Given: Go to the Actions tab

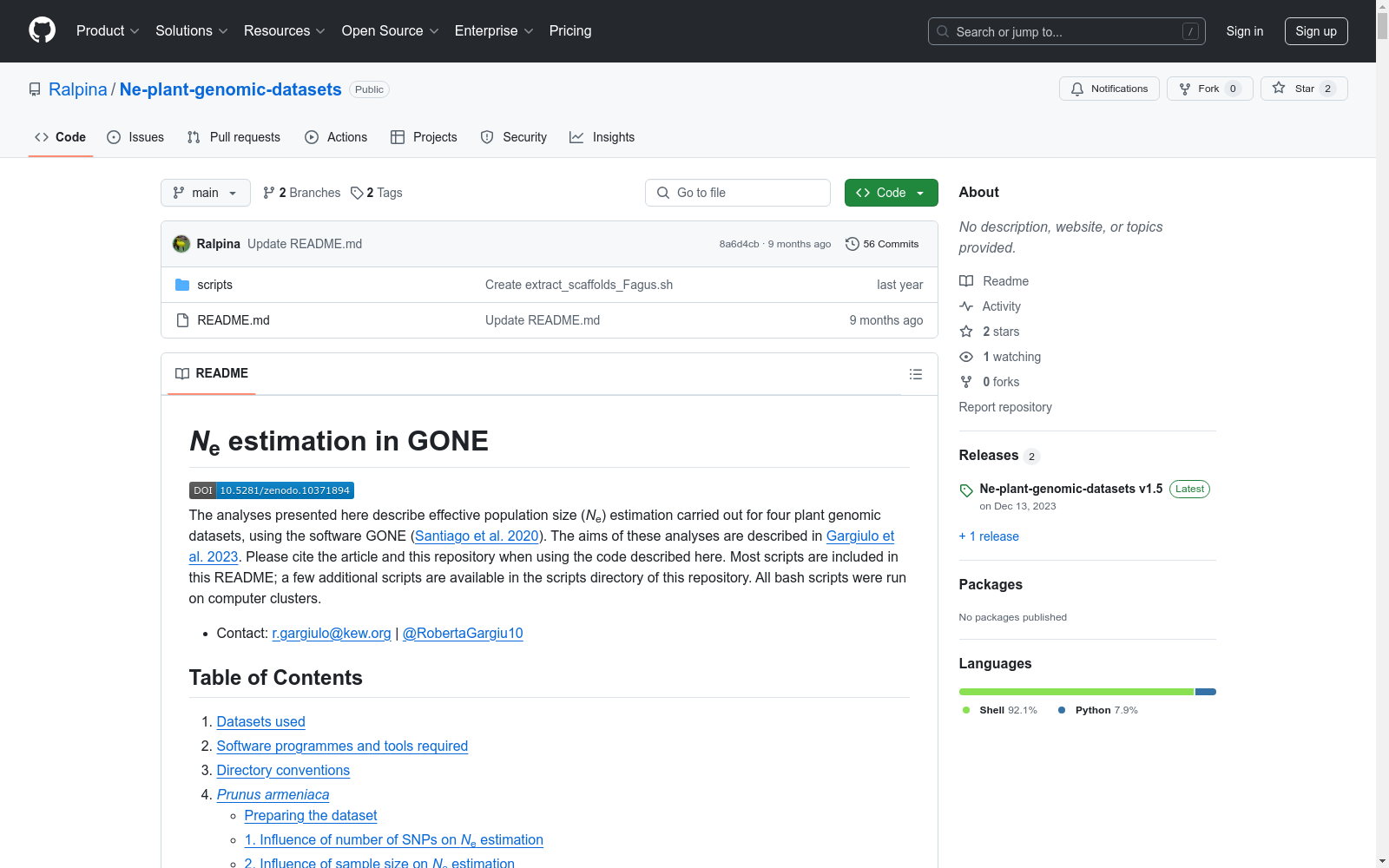Looking at the screenshot, I should tap(336, 137).
